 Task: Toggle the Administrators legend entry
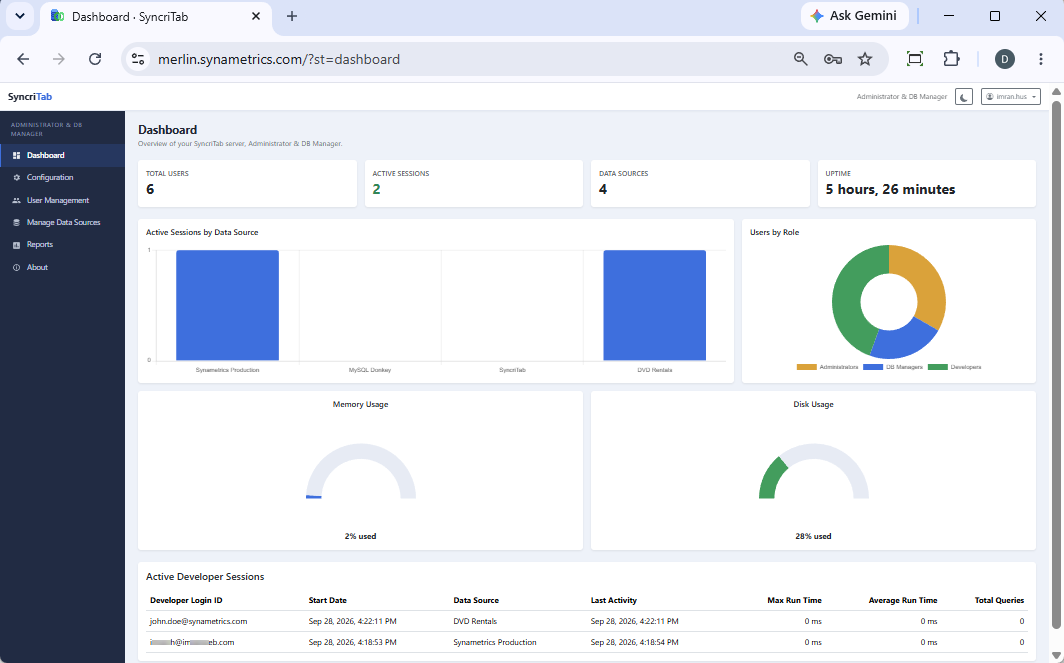point(827,367)
